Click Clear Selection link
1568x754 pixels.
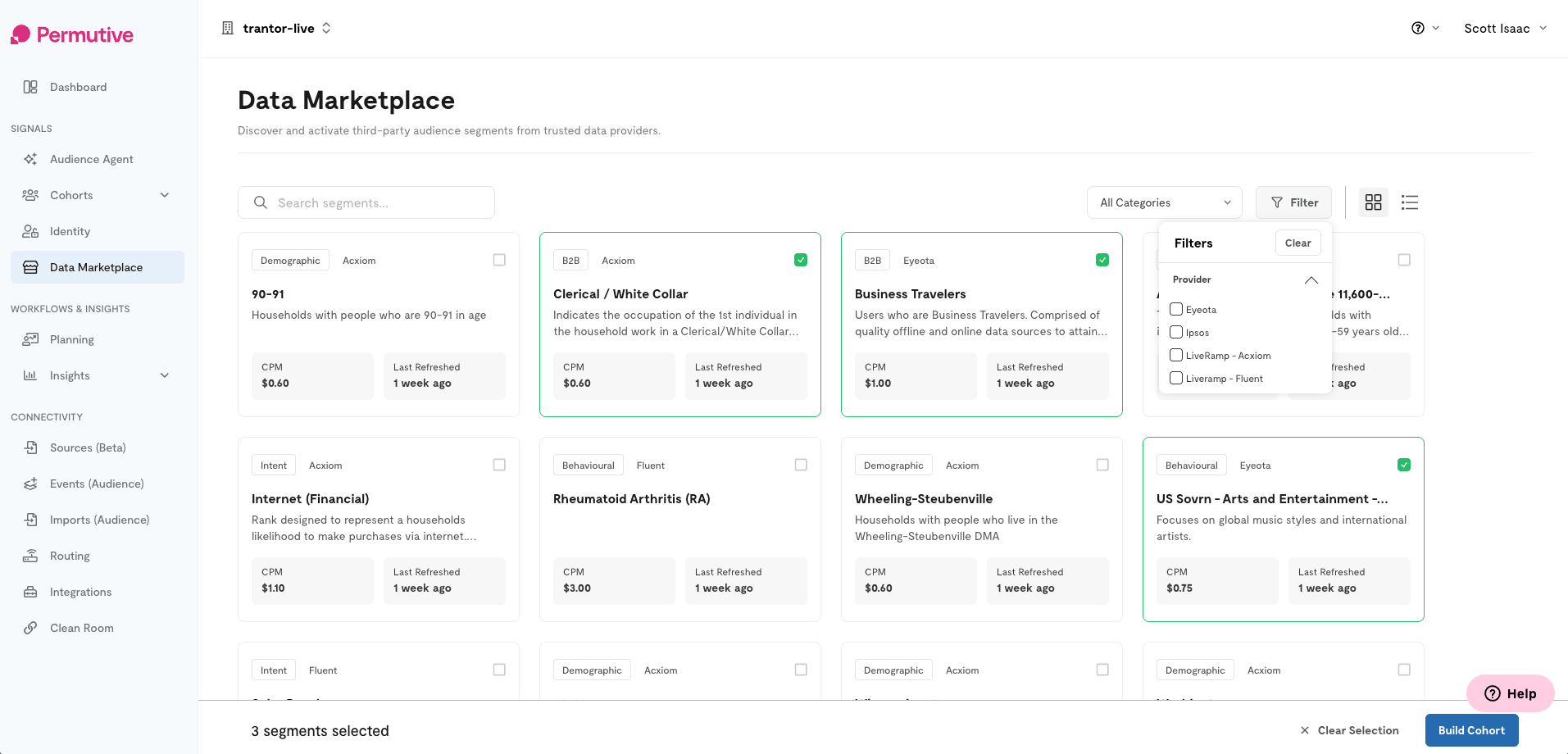point(1358,730)
